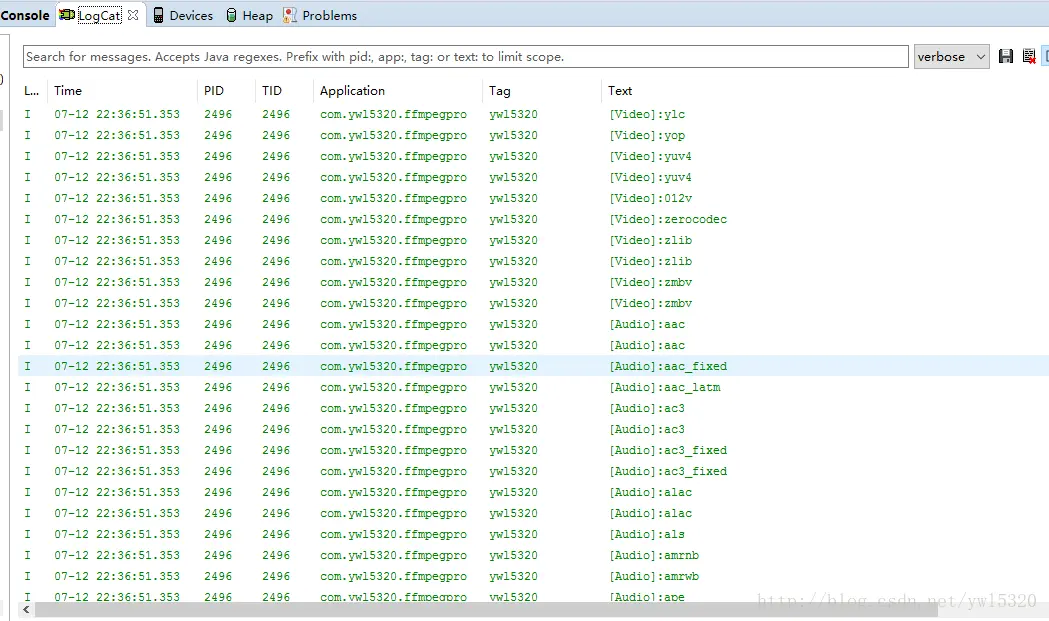Open the verbose log level dropdown
1049x621 pixels.
951,57
